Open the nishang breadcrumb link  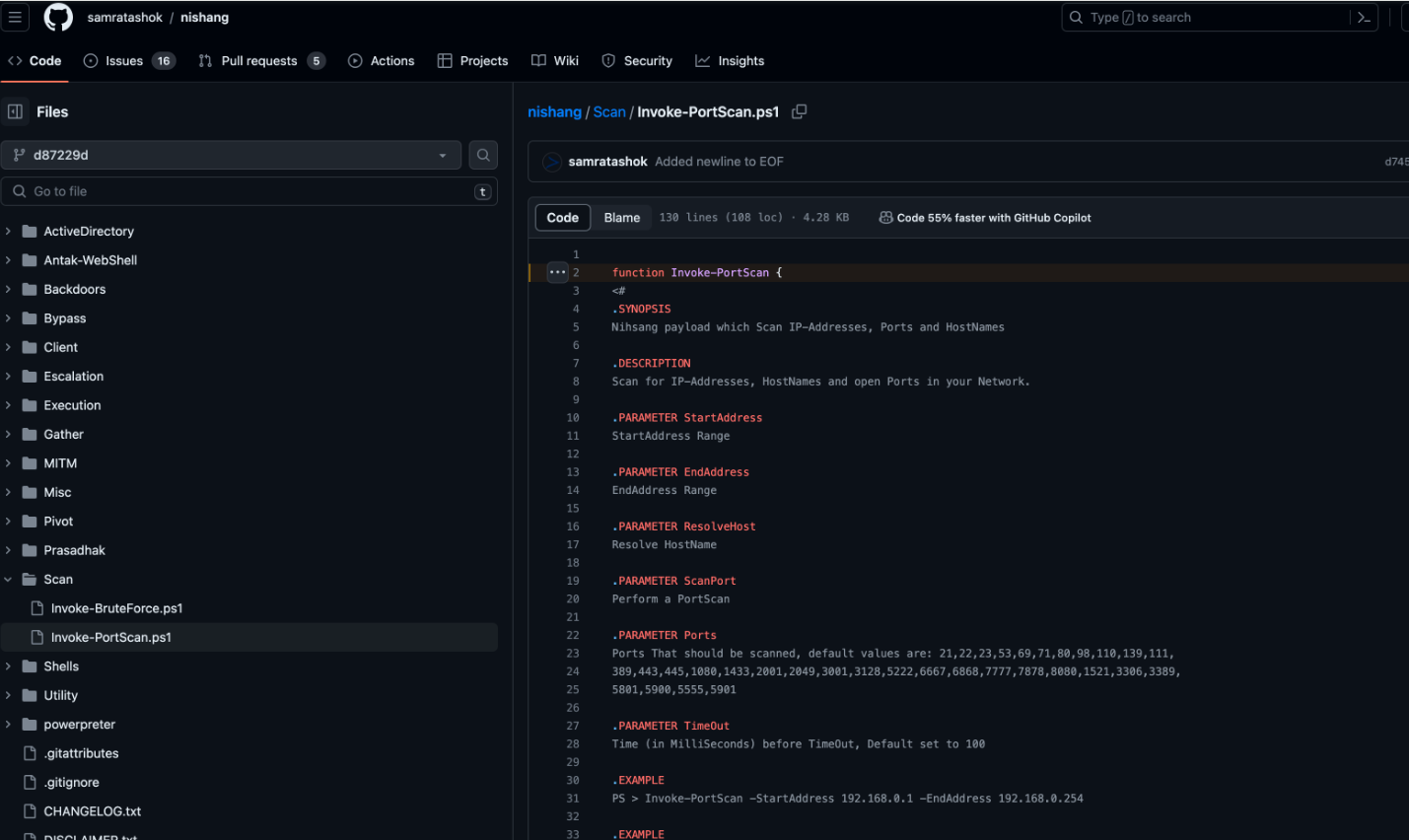point(554,112)
